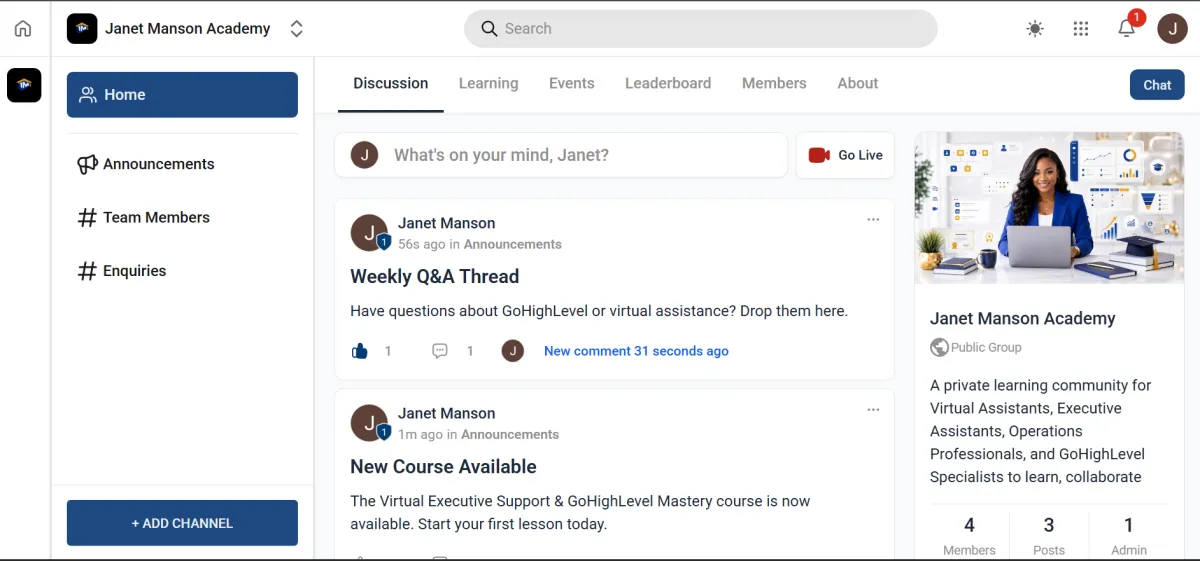Toggle light/dark theme sun icon

(x=1035, y=29)
